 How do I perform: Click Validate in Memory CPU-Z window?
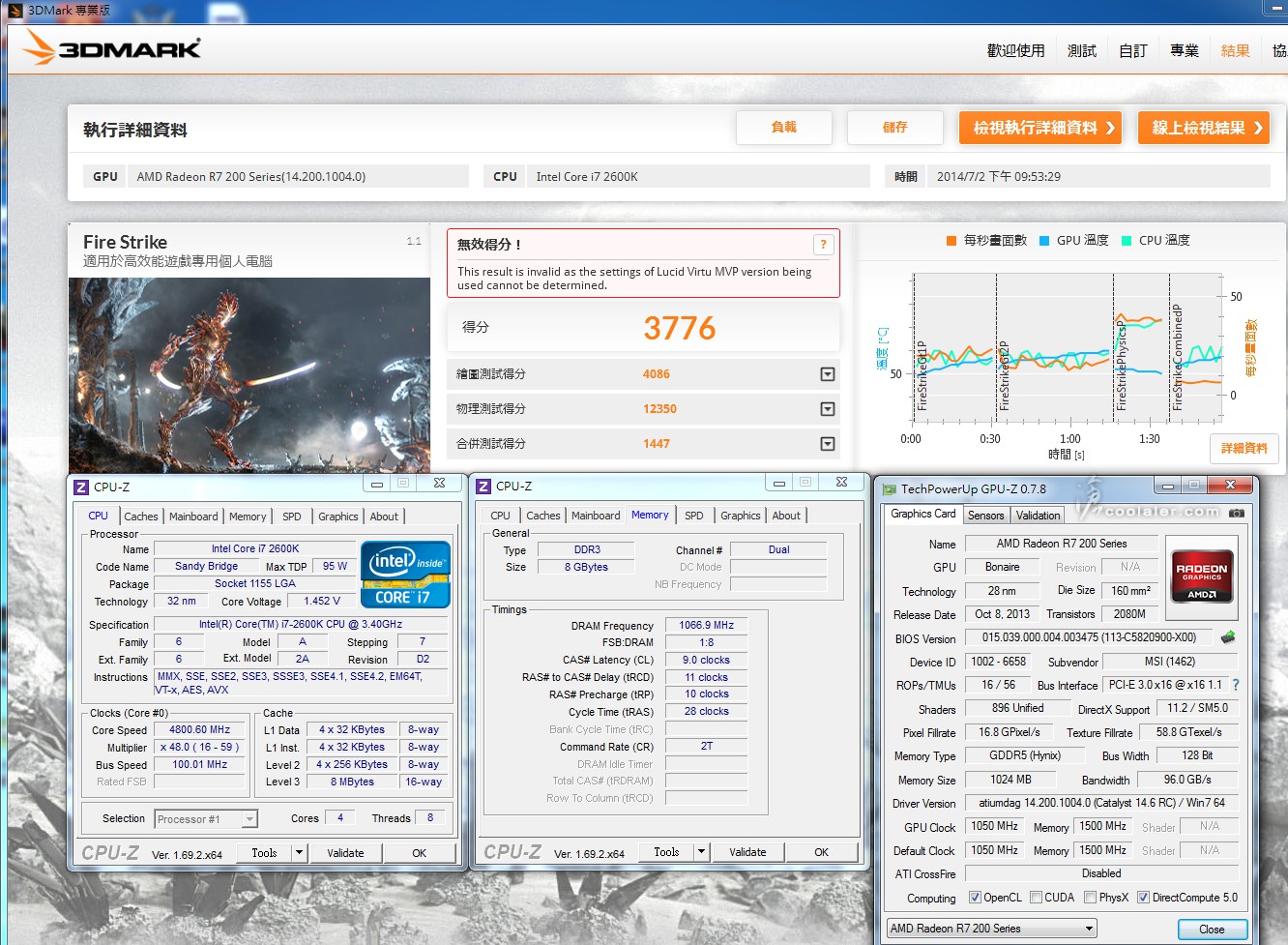tap(747, 852)
